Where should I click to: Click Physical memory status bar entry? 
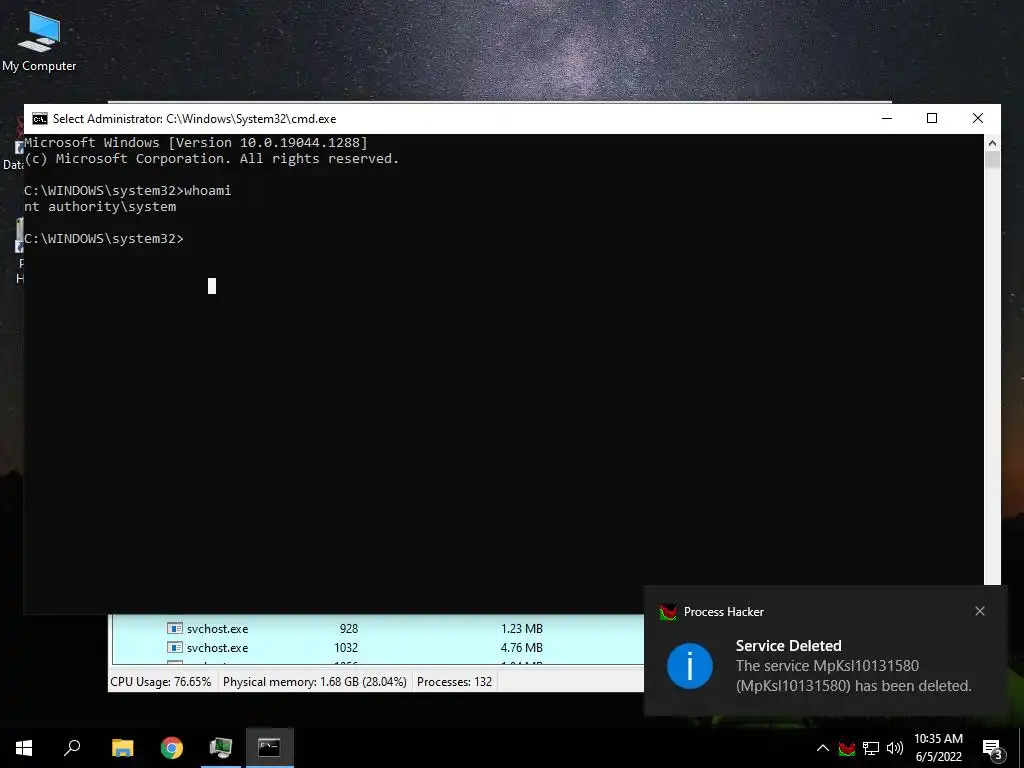(315, 682)
